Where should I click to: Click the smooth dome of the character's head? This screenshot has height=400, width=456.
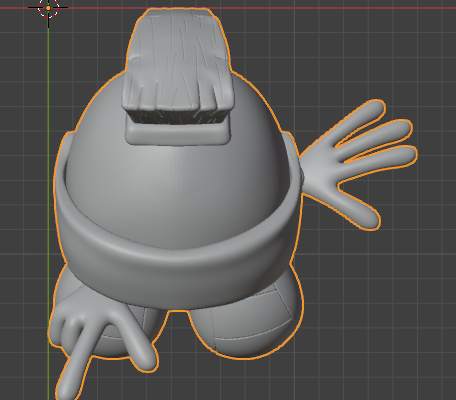coord(177,187)
